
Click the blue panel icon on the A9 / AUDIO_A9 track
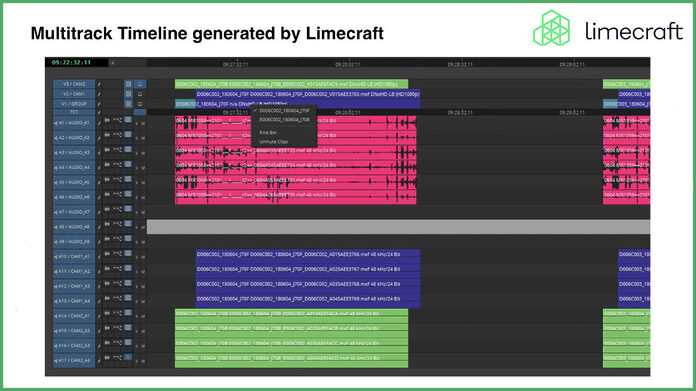(x=128, y=239)
